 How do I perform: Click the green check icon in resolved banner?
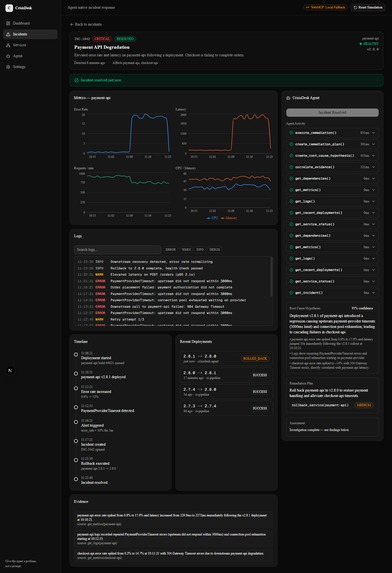tap(76, 80)
